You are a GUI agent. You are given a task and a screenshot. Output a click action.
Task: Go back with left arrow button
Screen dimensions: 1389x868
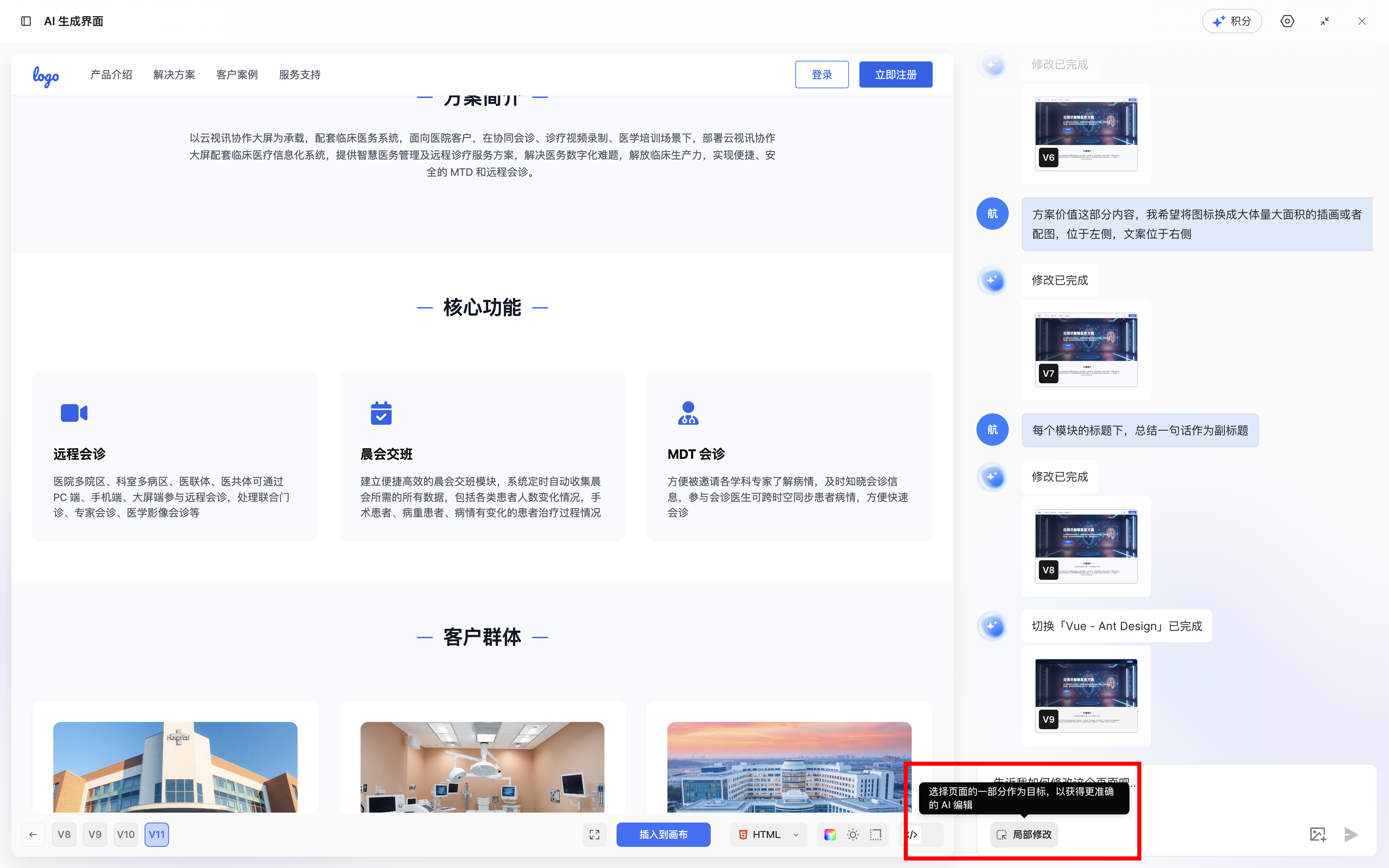(x=33, y=835)
